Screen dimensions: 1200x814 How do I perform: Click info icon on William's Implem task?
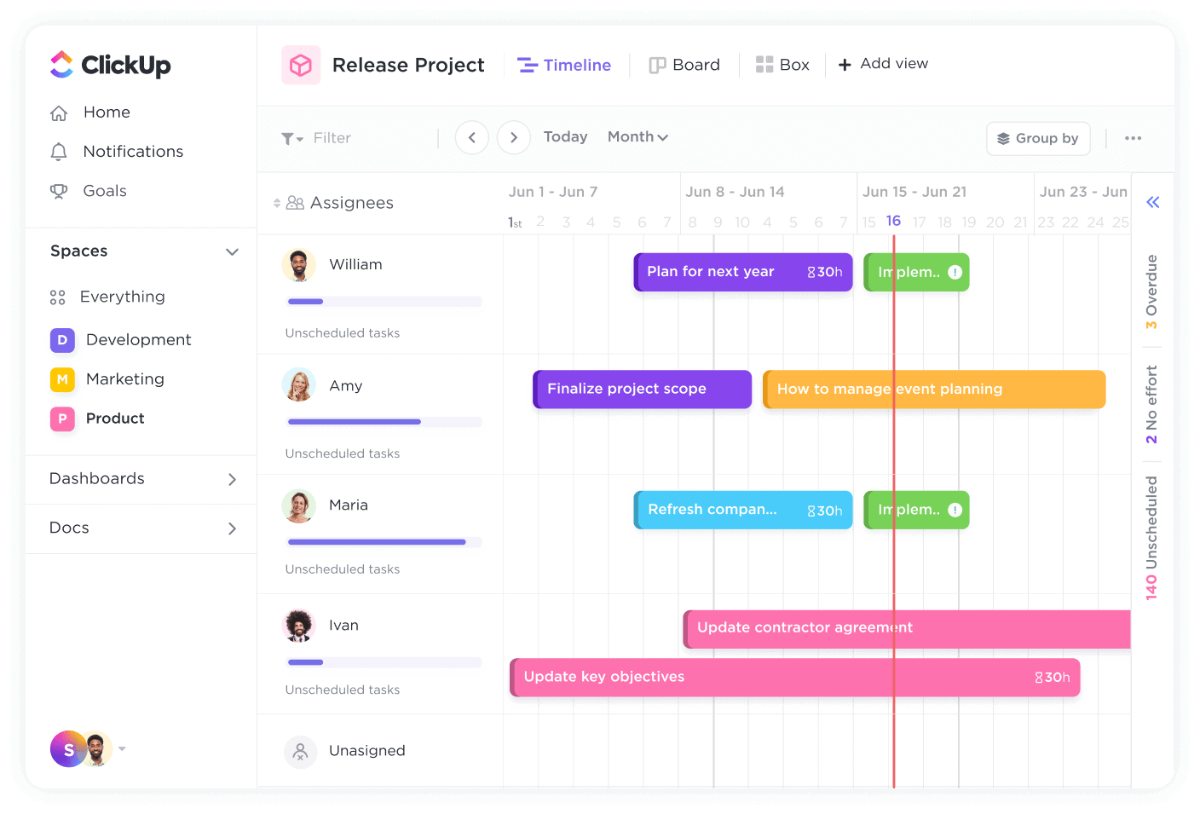tap(955, 272)
